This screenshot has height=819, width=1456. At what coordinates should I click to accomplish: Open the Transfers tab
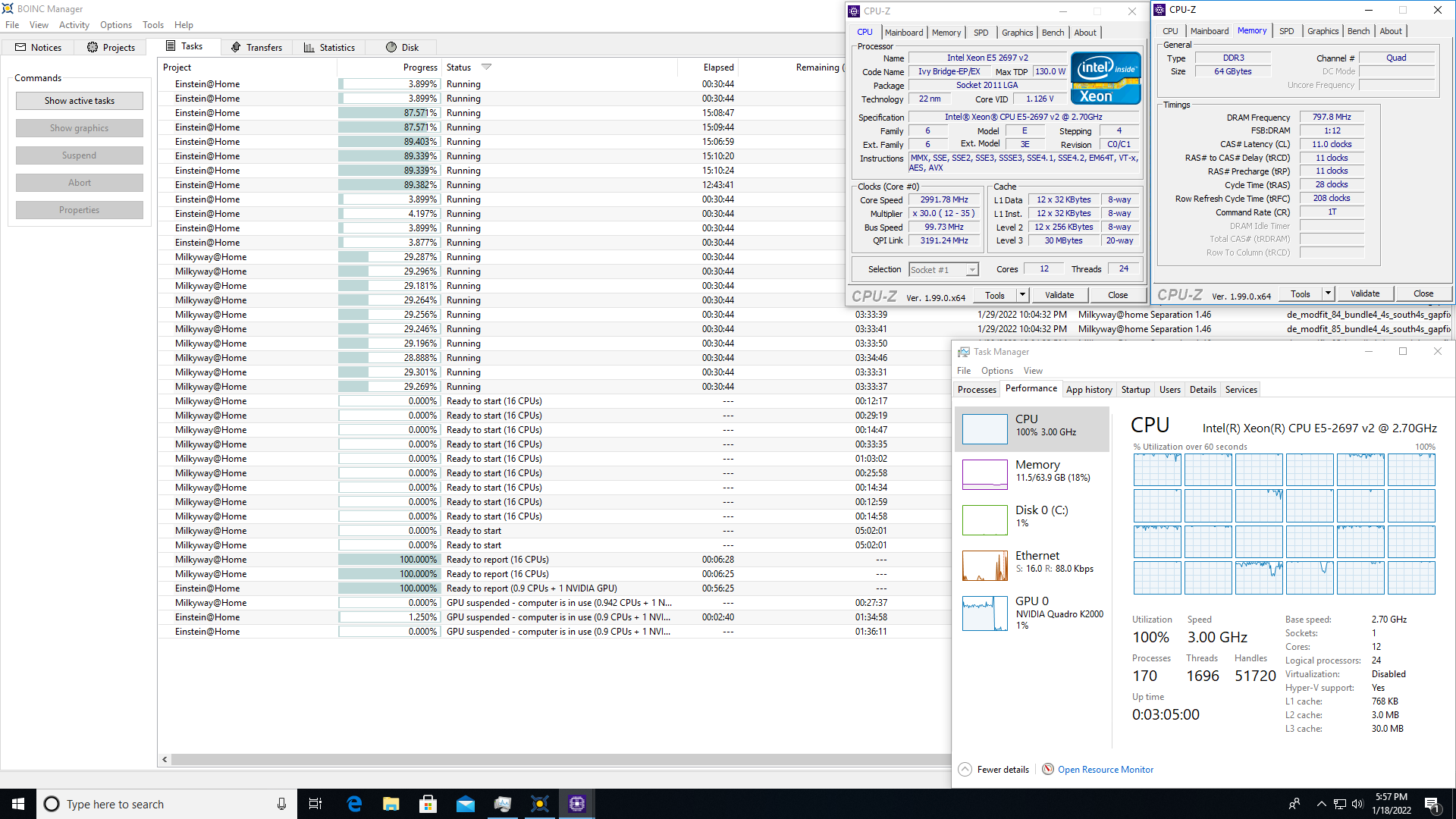point(256,47)
